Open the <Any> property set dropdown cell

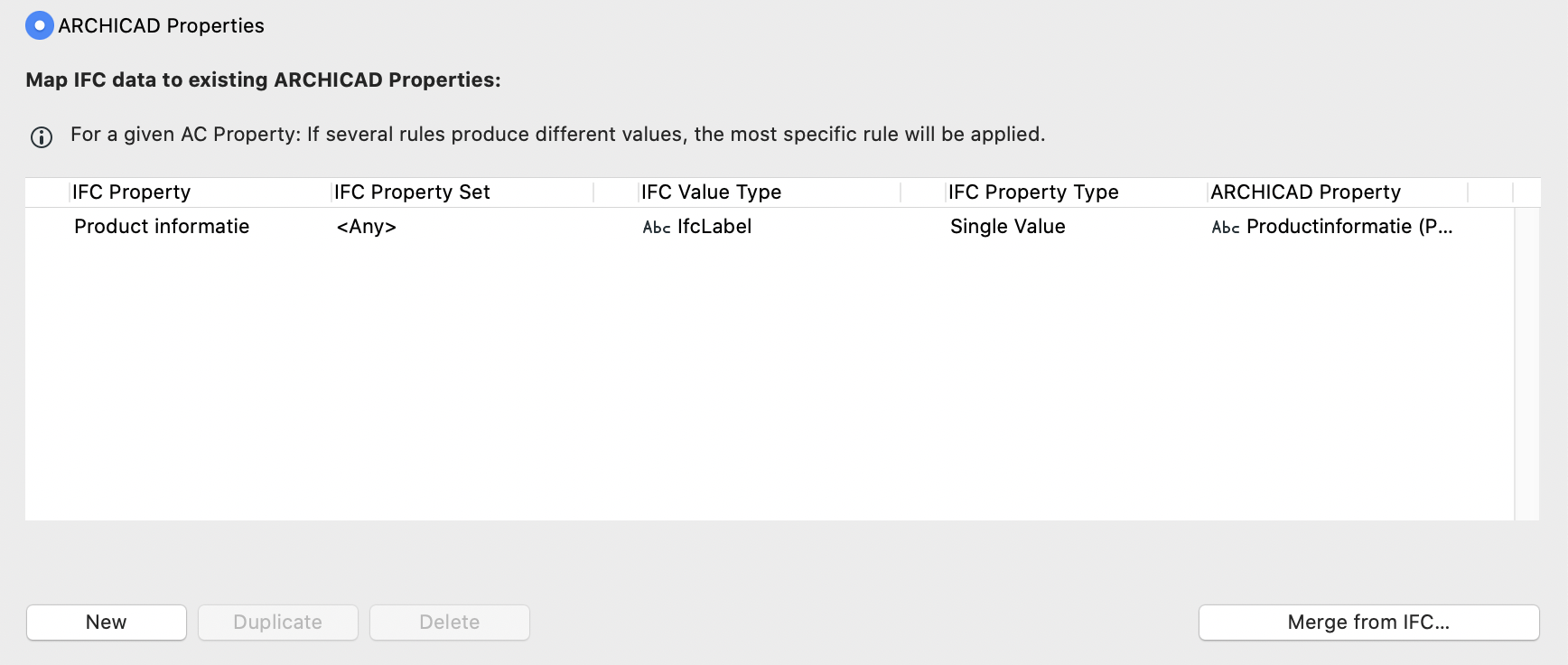(x=367, y=227)
